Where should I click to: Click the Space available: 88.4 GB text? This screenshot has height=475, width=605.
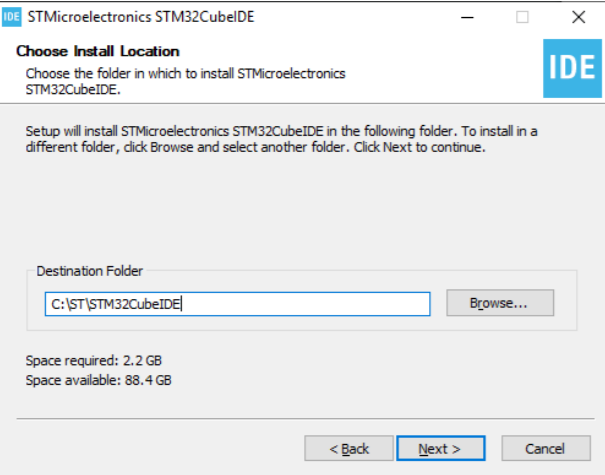pyautogui.click(x=98, y=380)
